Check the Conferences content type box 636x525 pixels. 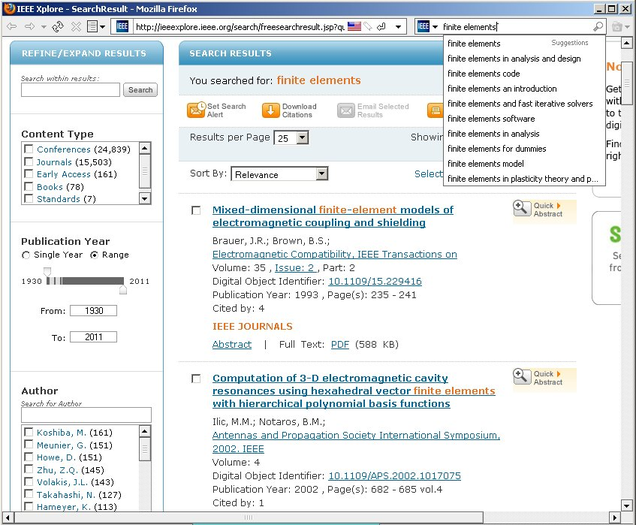[x=28, y=149]
